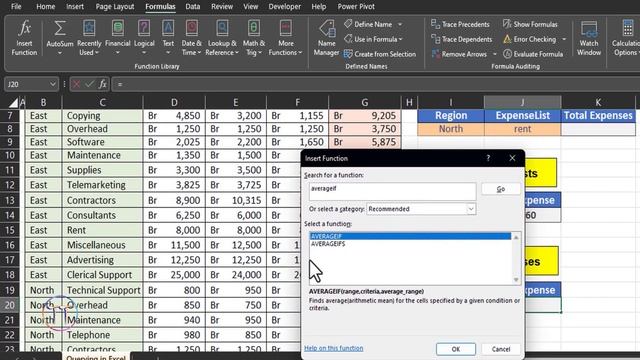Open Lookup & Reference functions
640x360 pixels.
point(222,38)
